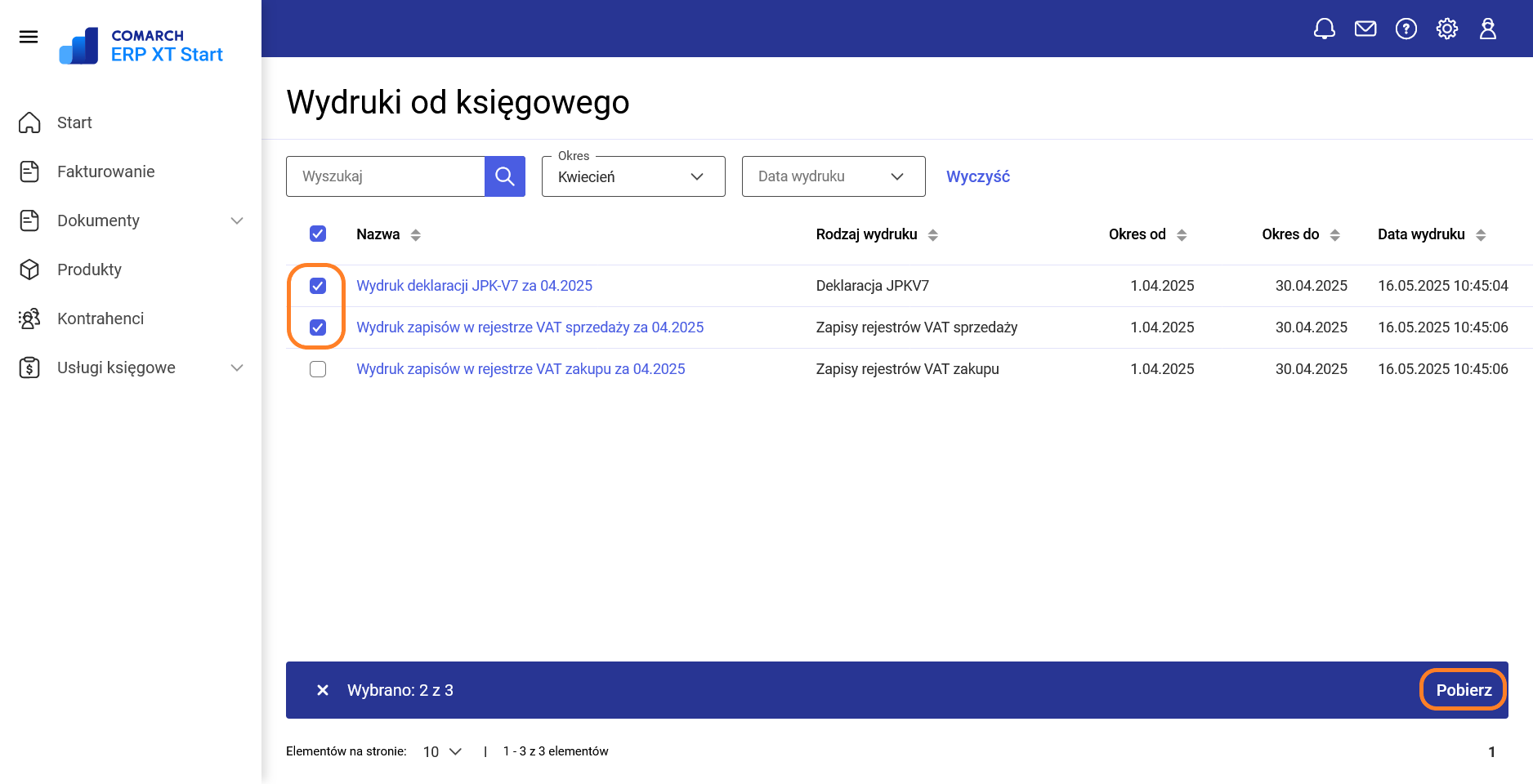The width and height of the screenshot is (1533, 784).
Task: Toggle the select-all header checkbox
Action: click(318, 234)
